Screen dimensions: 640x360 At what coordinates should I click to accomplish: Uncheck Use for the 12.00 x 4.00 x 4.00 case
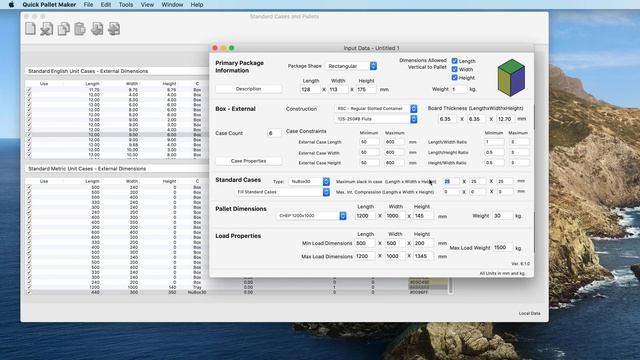(29, 95)
